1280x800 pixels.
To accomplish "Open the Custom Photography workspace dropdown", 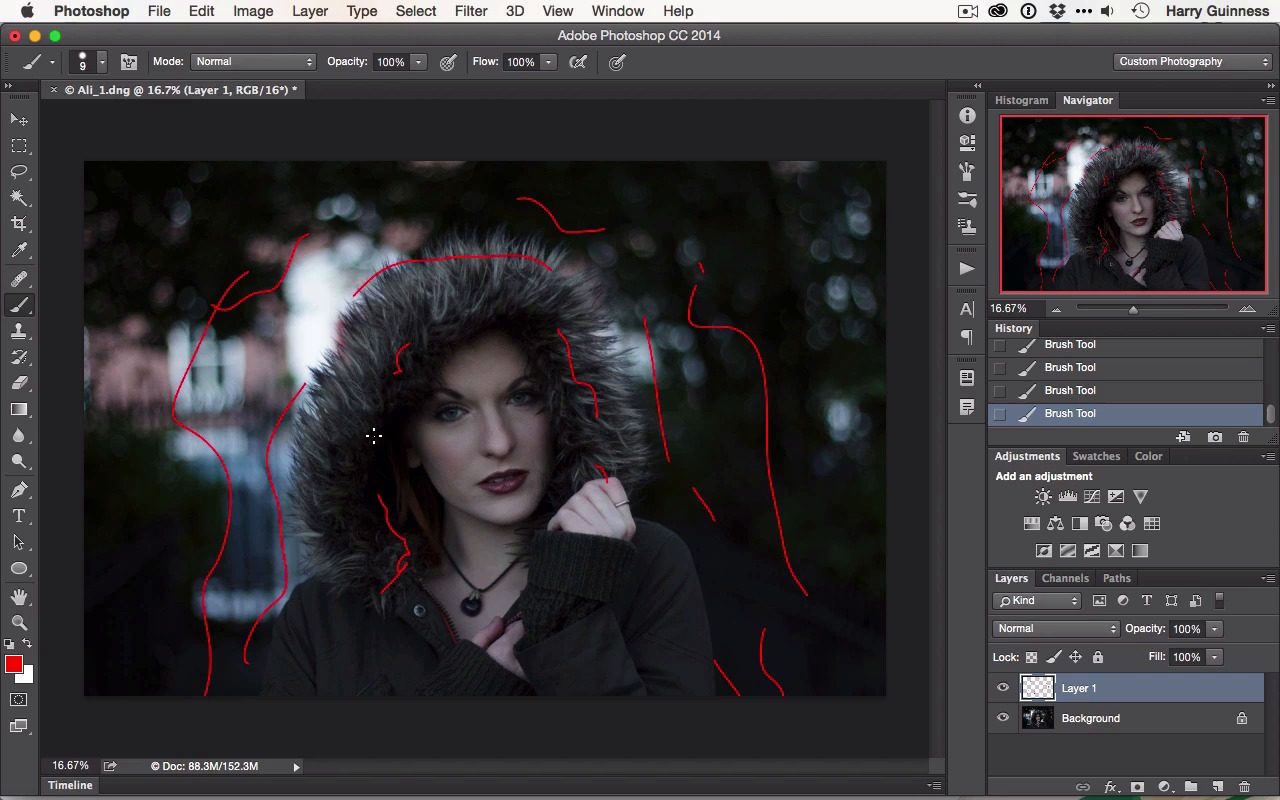I will tap(1193, 62).
